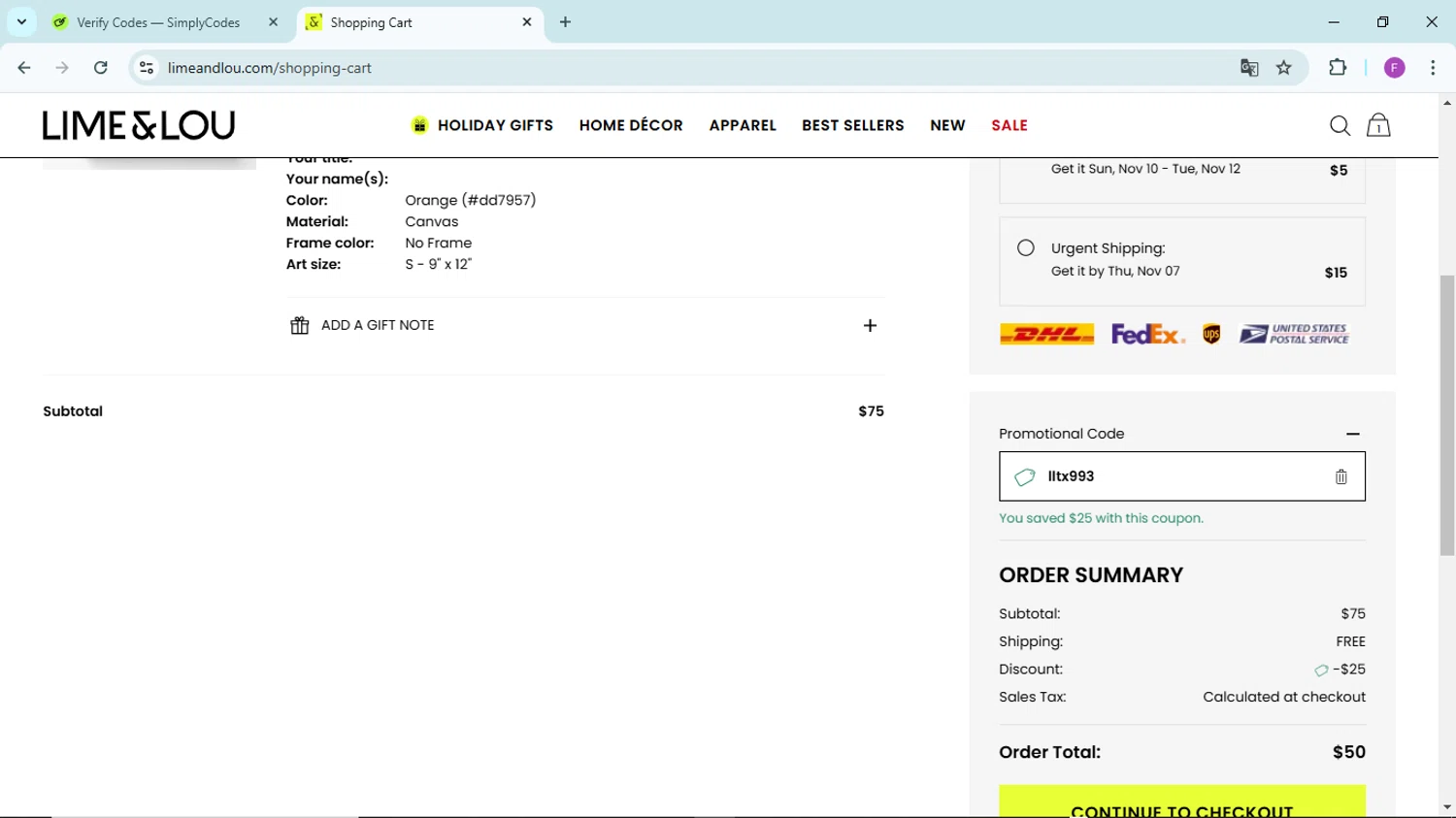
Task: Open the shopping bag cart icon
Action: point(1378,125)
